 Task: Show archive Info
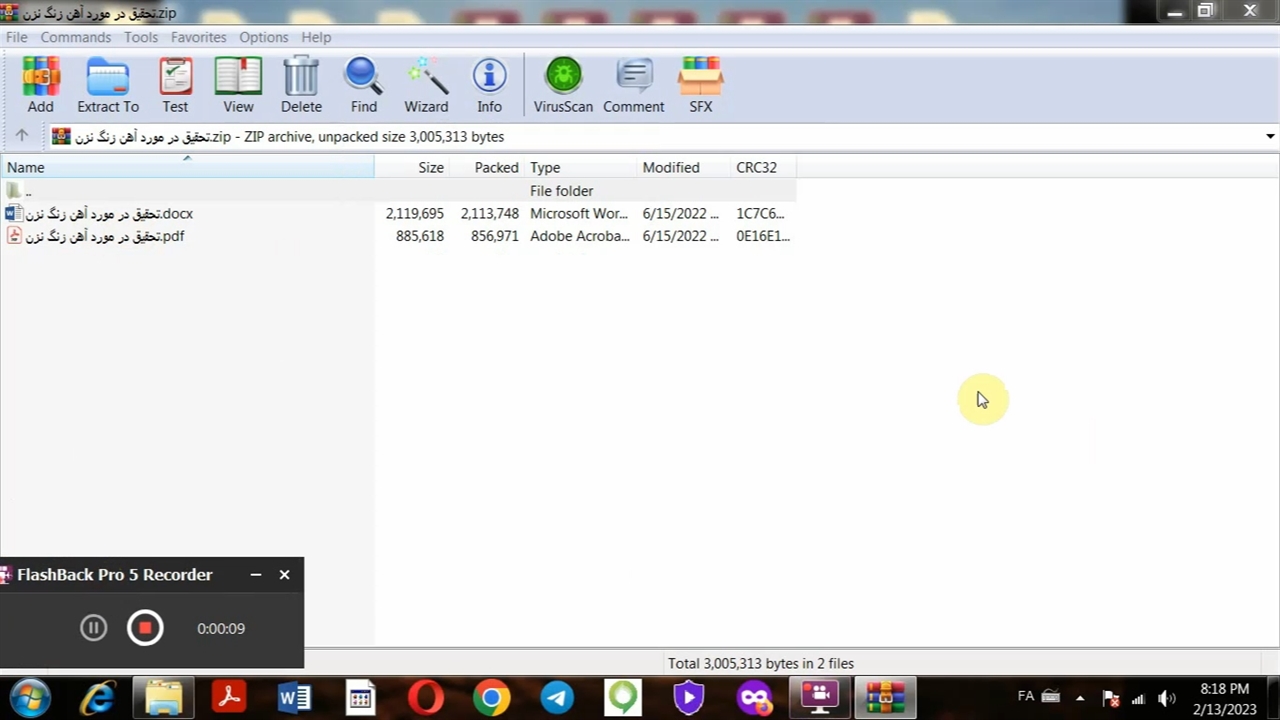point(489,84)
